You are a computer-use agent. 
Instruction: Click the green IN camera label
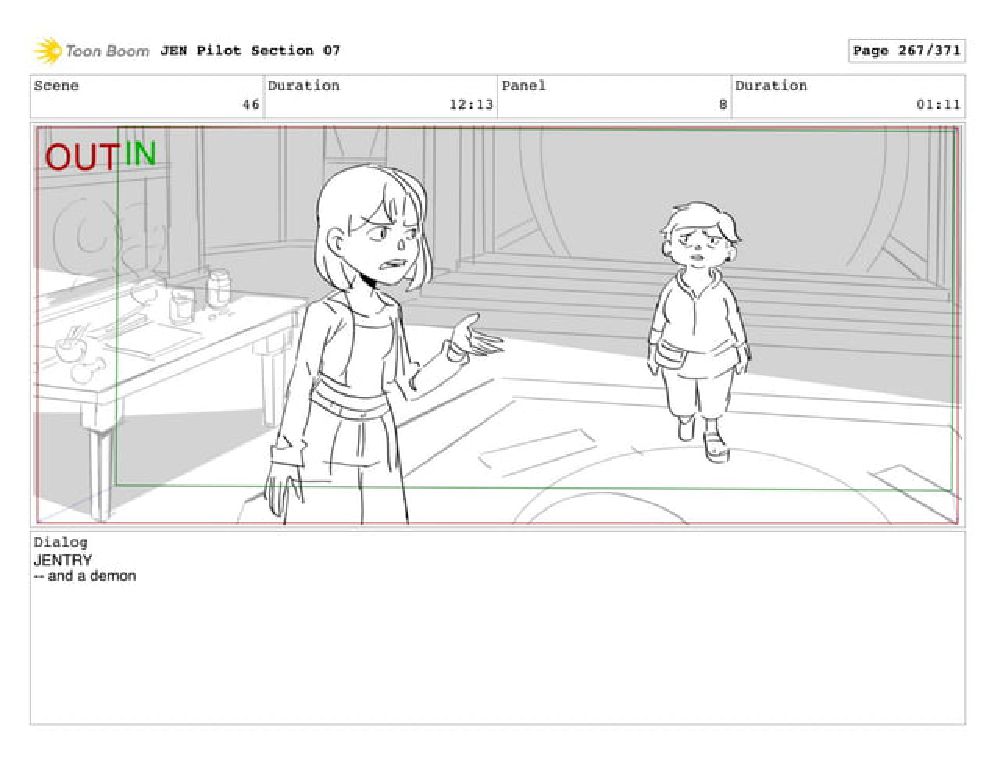(139, 153)
